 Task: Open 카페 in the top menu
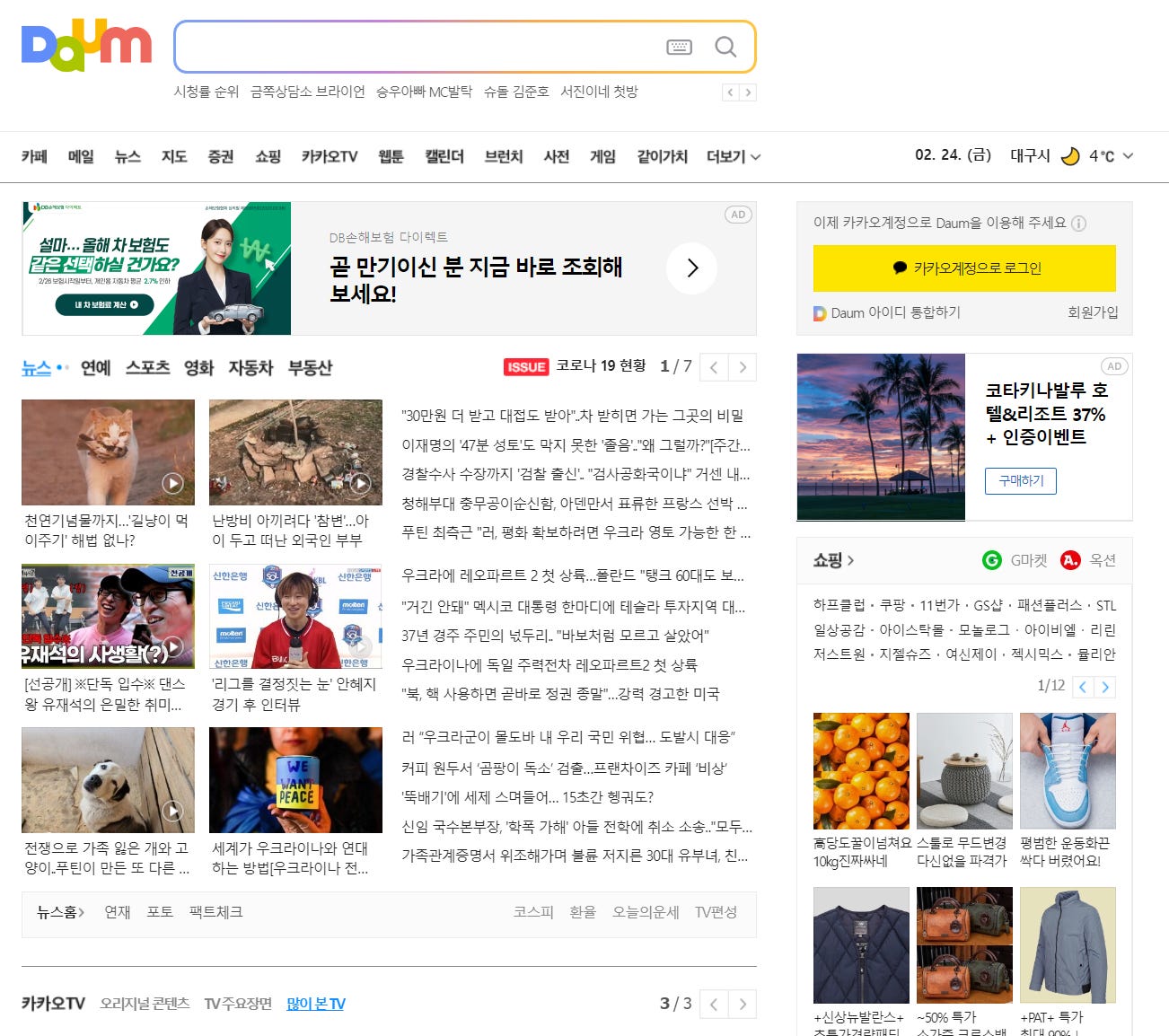pos(34,156)
